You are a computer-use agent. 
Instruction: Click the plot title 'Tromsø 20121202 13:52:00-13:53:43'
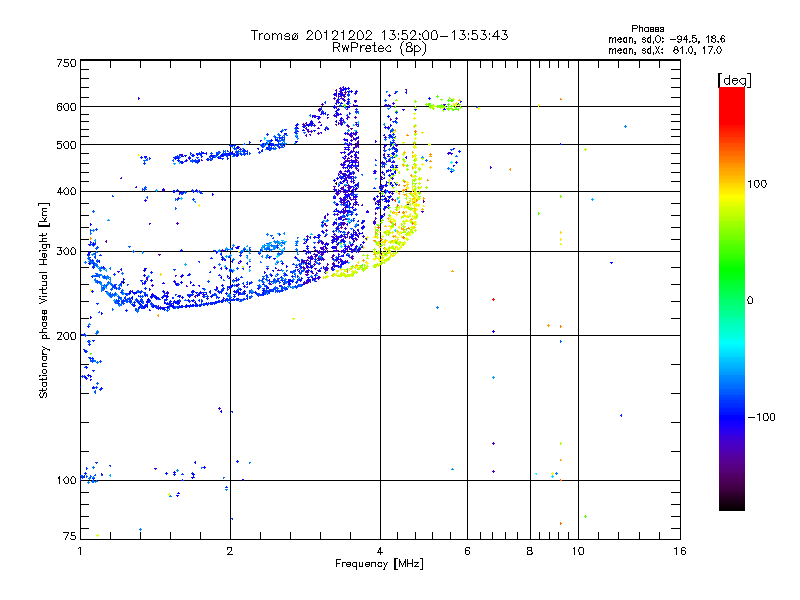(x=379, y=35)
